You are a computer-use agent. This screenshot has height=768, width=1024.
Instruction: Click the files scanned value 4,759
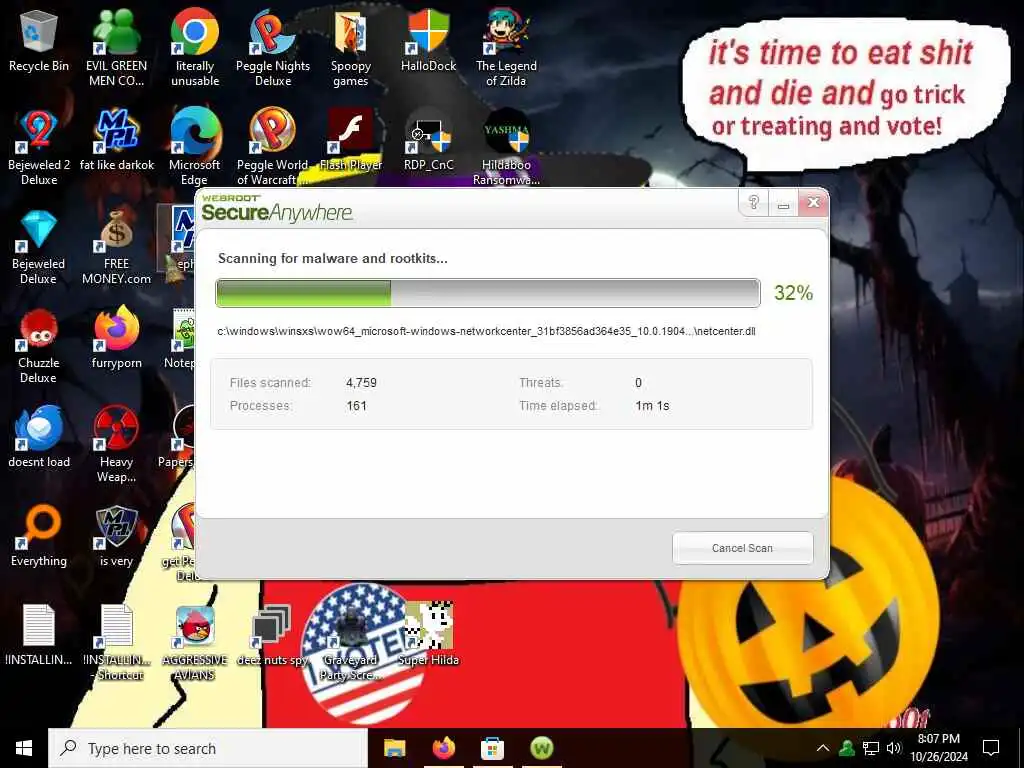pyautogui.click(x=361, y=383)
